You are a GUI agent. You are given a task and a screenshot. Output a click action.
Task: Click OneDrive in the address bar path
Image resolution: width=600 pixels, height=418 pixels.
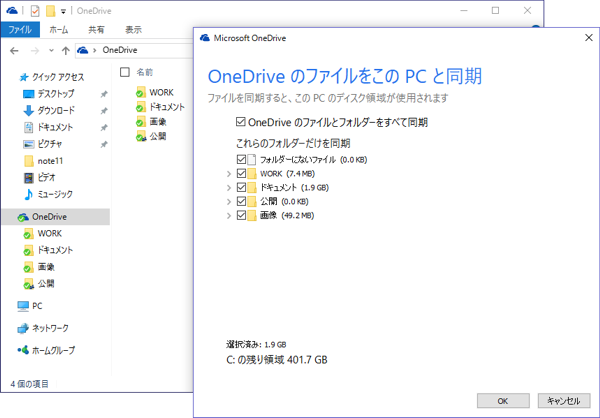(x=120, y=50)
